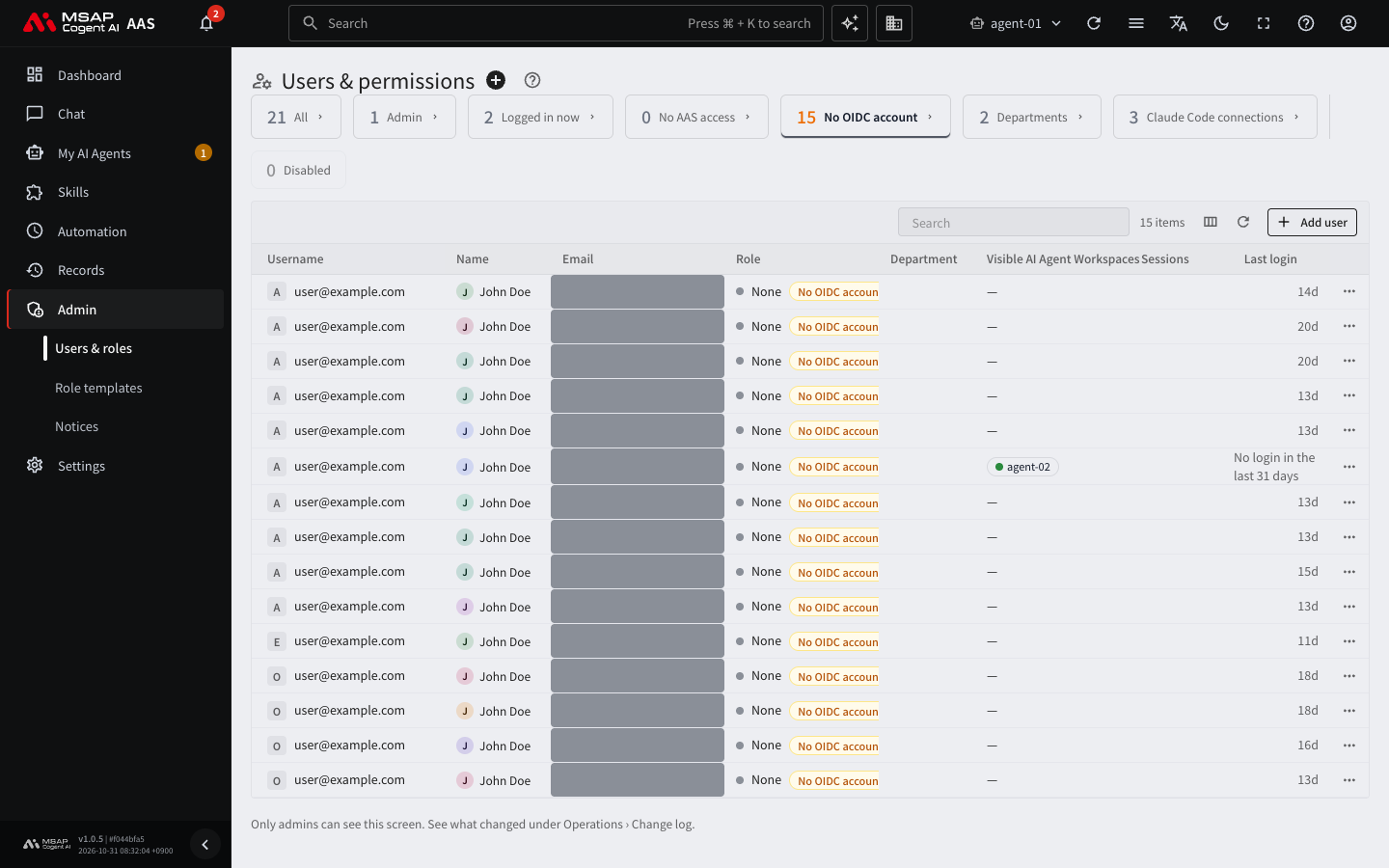1389x868 pixels.
Task: Focus the table Search field
Action: tap(1014, 223)
